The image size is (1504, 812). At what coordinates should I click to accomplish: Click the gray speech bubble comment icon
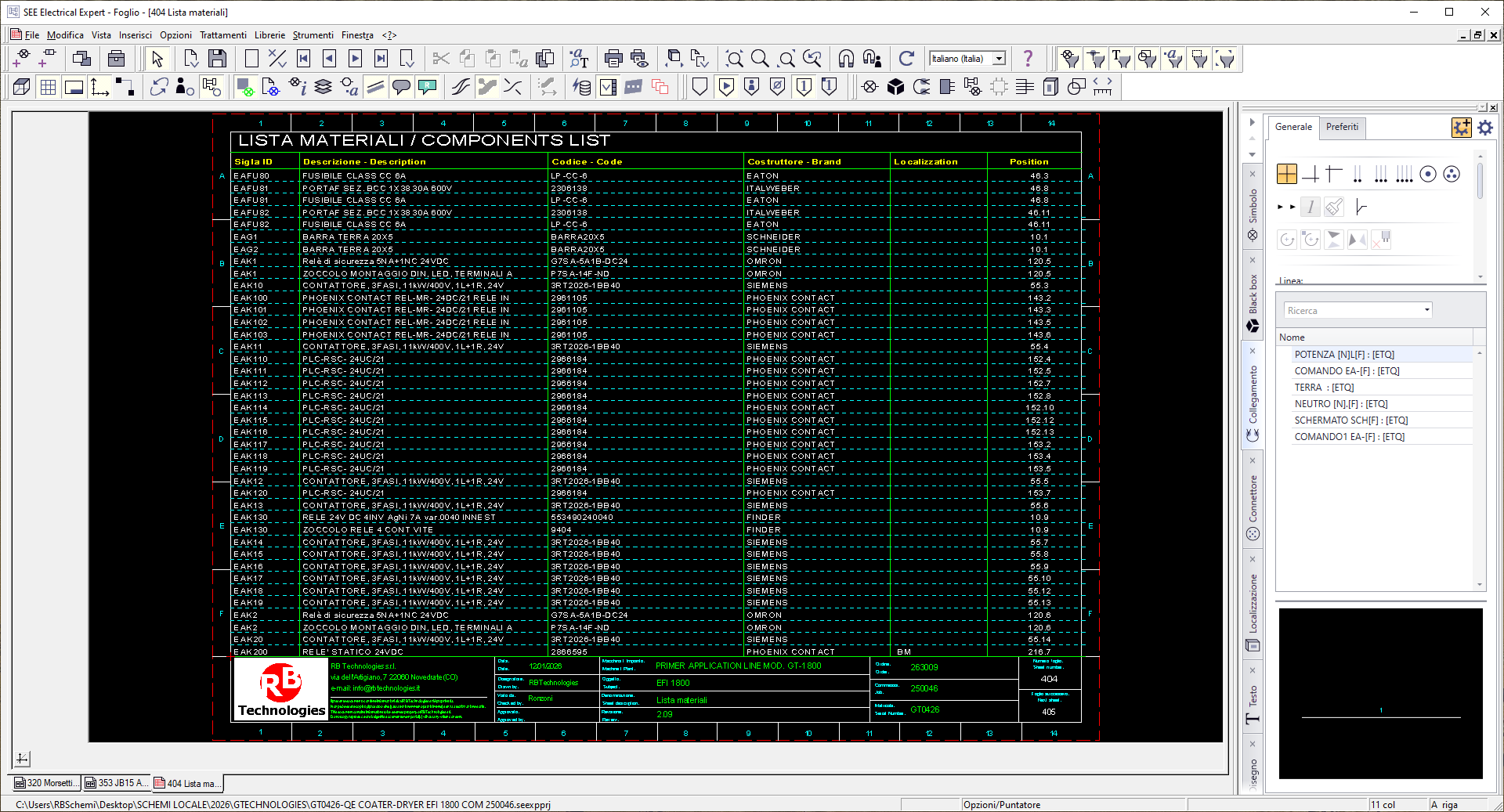point(401,87)
